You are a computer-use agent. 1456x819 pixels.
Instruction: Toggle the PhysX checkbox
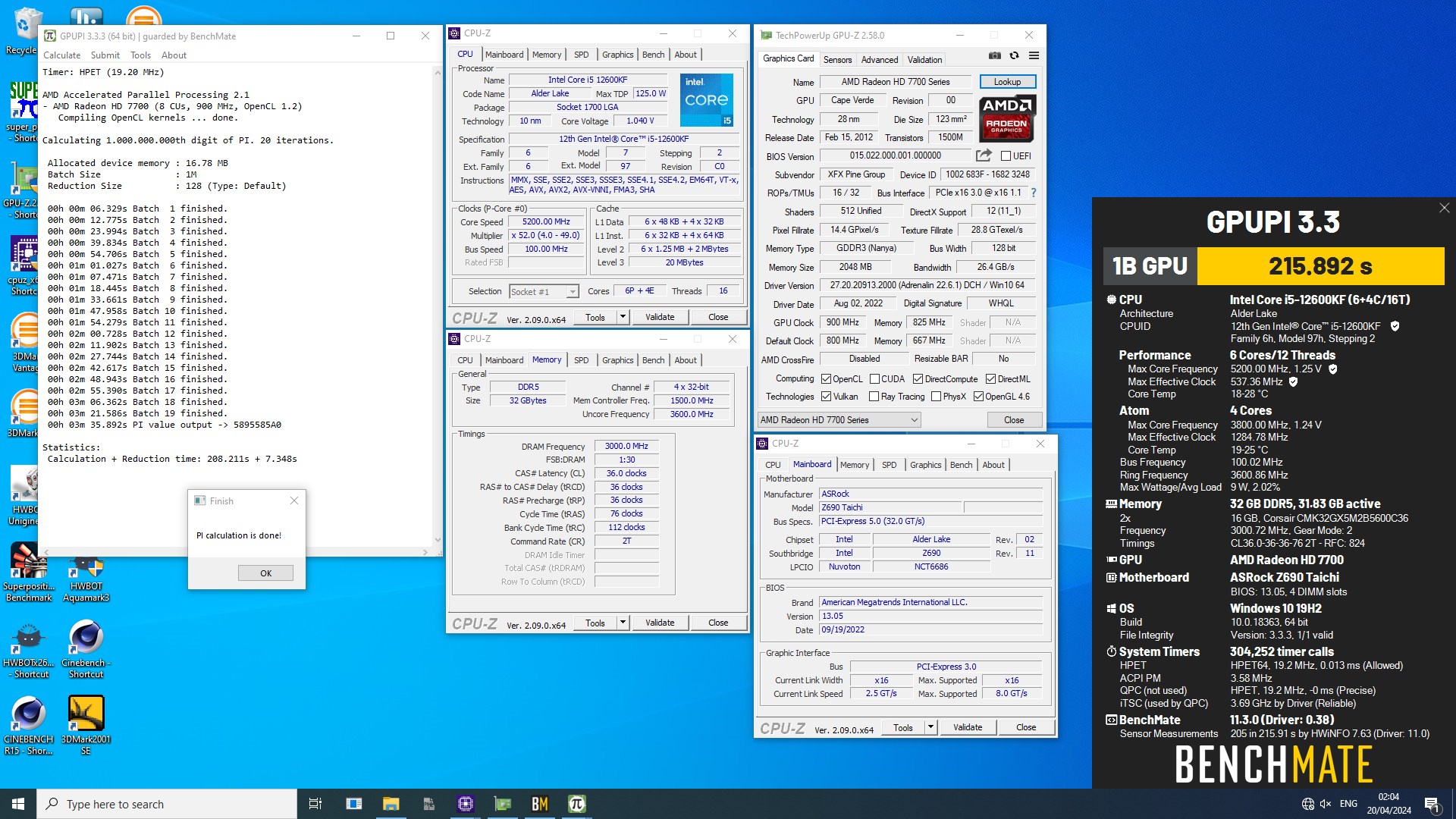pyautogui.click(x=936, y=397)
